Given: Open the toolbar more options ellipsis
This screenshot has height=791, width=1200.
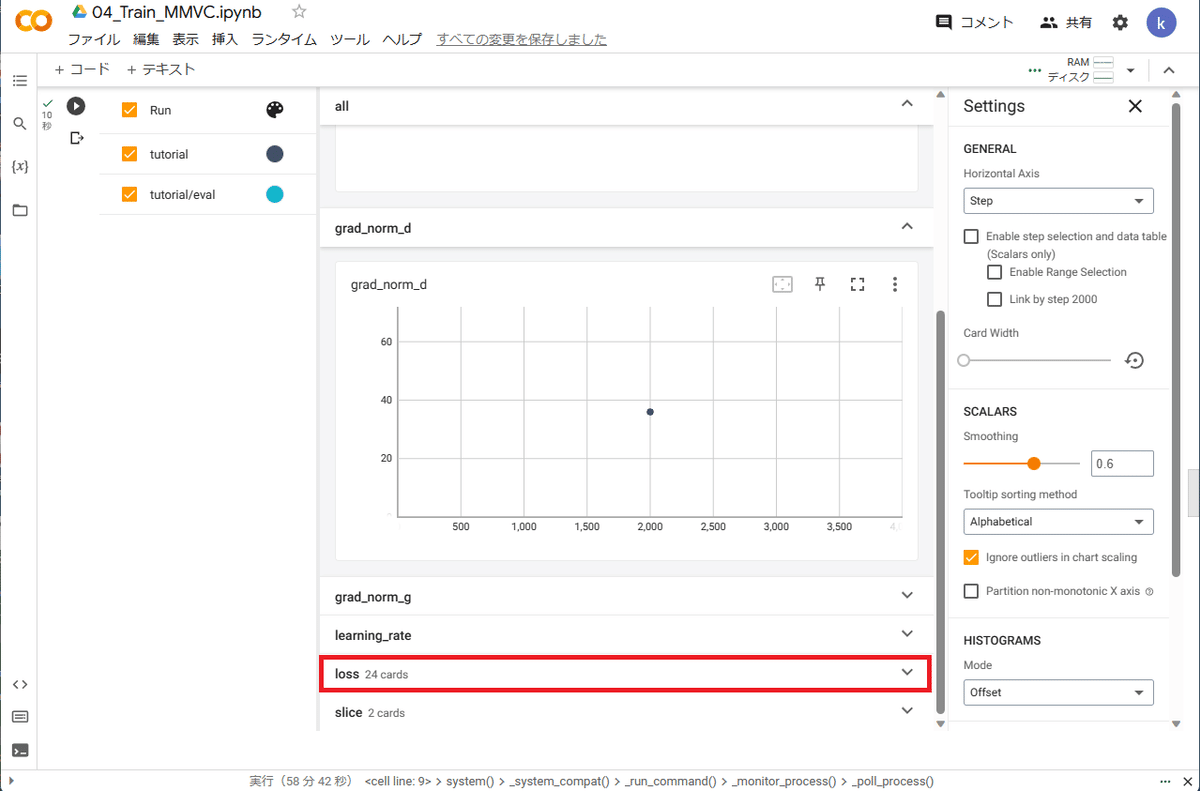Looking at the screenshot, I should point(1035,70).
